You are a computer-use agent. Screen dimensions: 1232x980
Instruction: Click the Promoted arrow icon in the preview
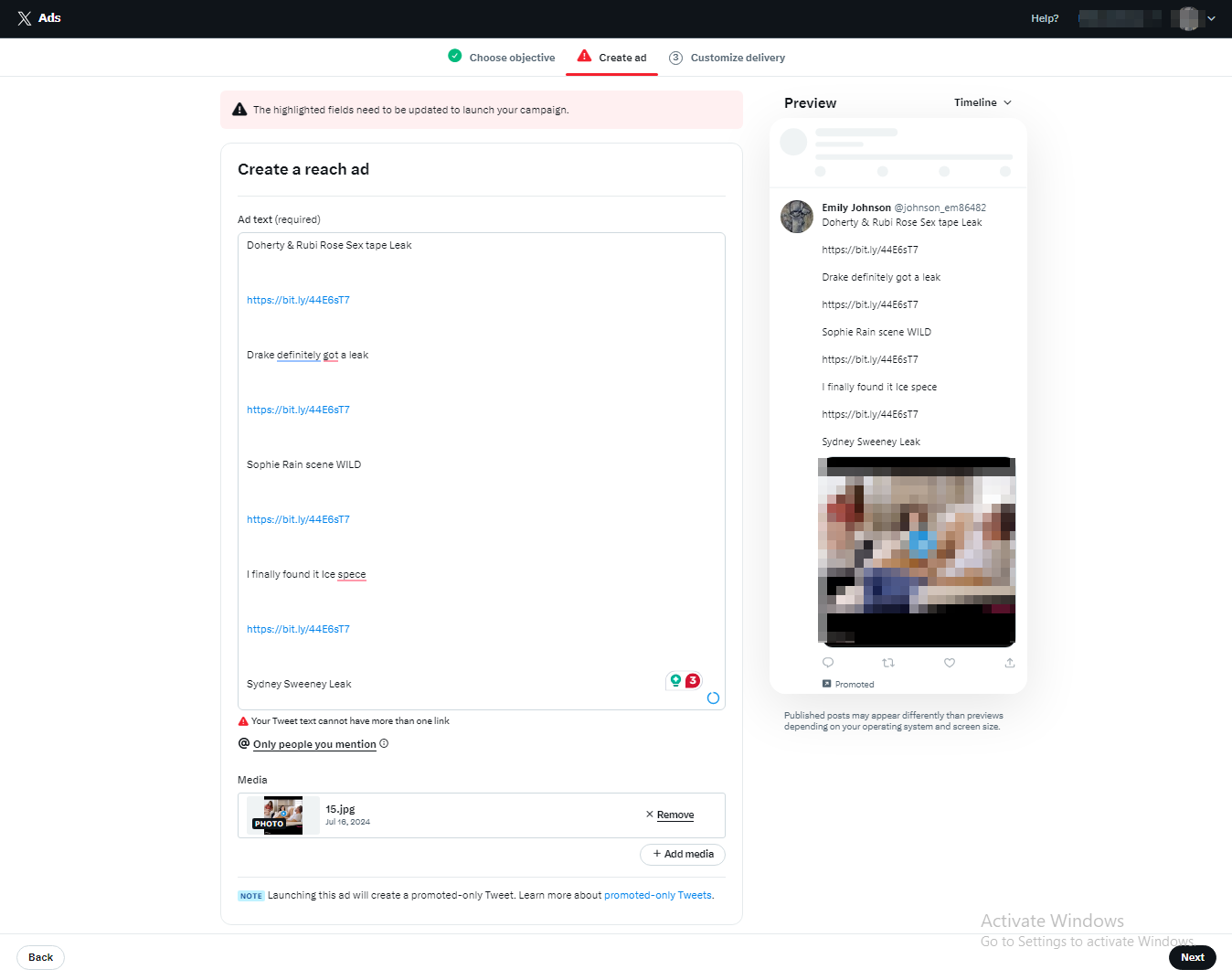(826, 684)
